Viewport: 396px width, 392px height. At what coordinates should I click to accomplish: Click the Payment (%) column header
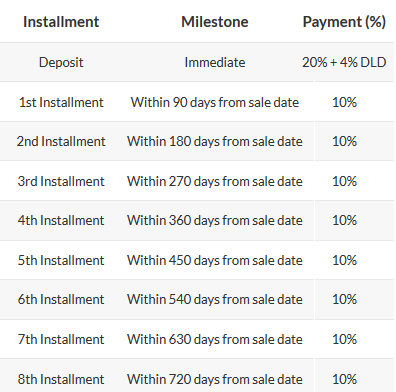coord(344,22)
